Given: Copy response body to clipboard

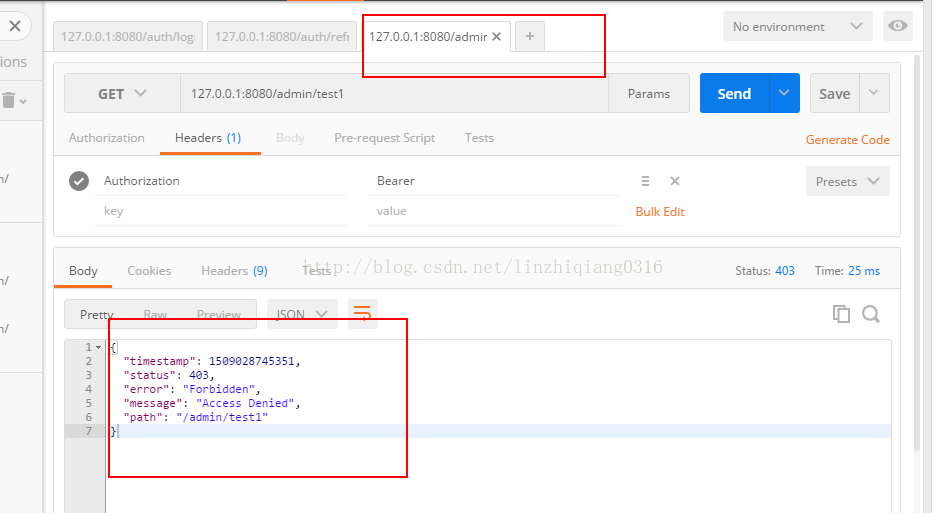Looking at the screenshot, I should (841, 314).
